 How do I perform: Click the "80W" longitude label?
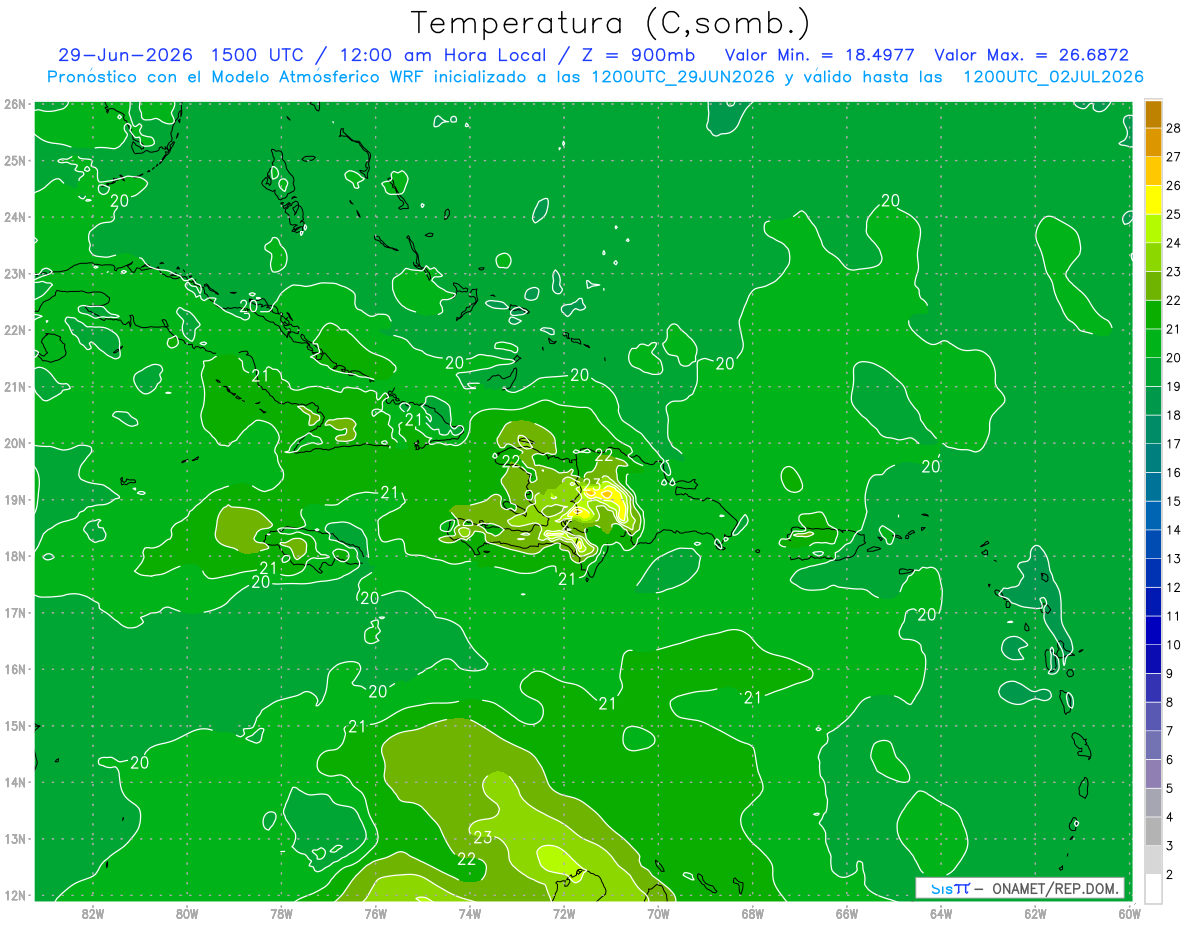[x=187, y=913]
